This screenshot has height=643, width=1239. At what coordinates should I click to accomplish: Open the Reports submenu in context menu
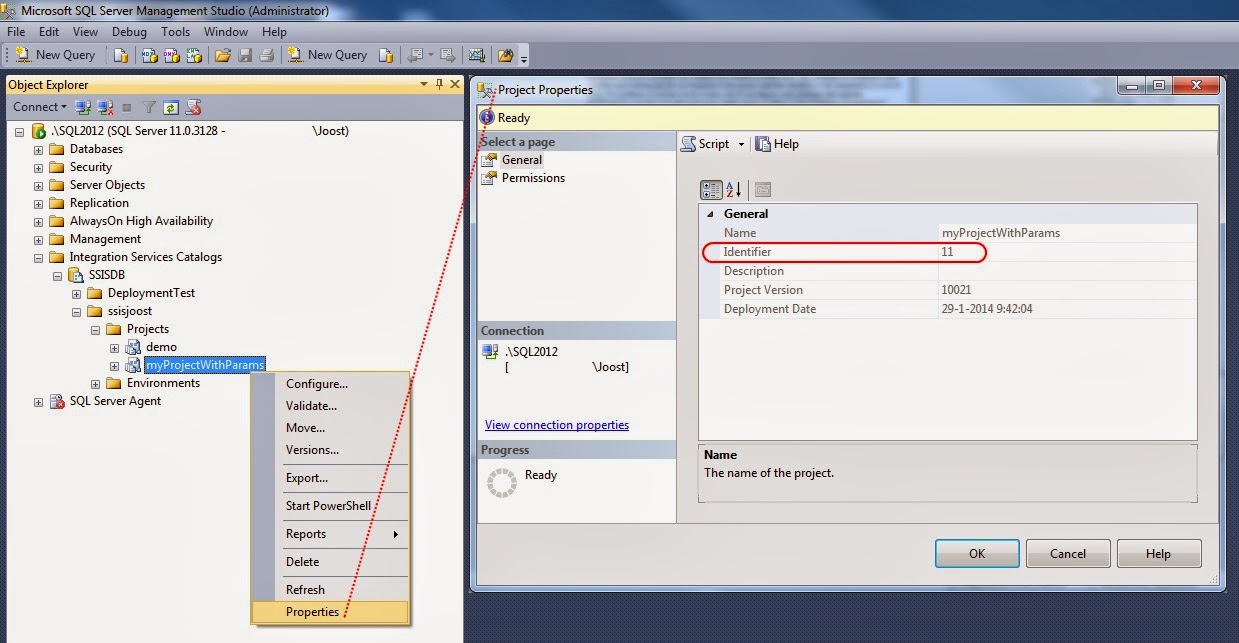pyautogui.click(x=330, y=534)
